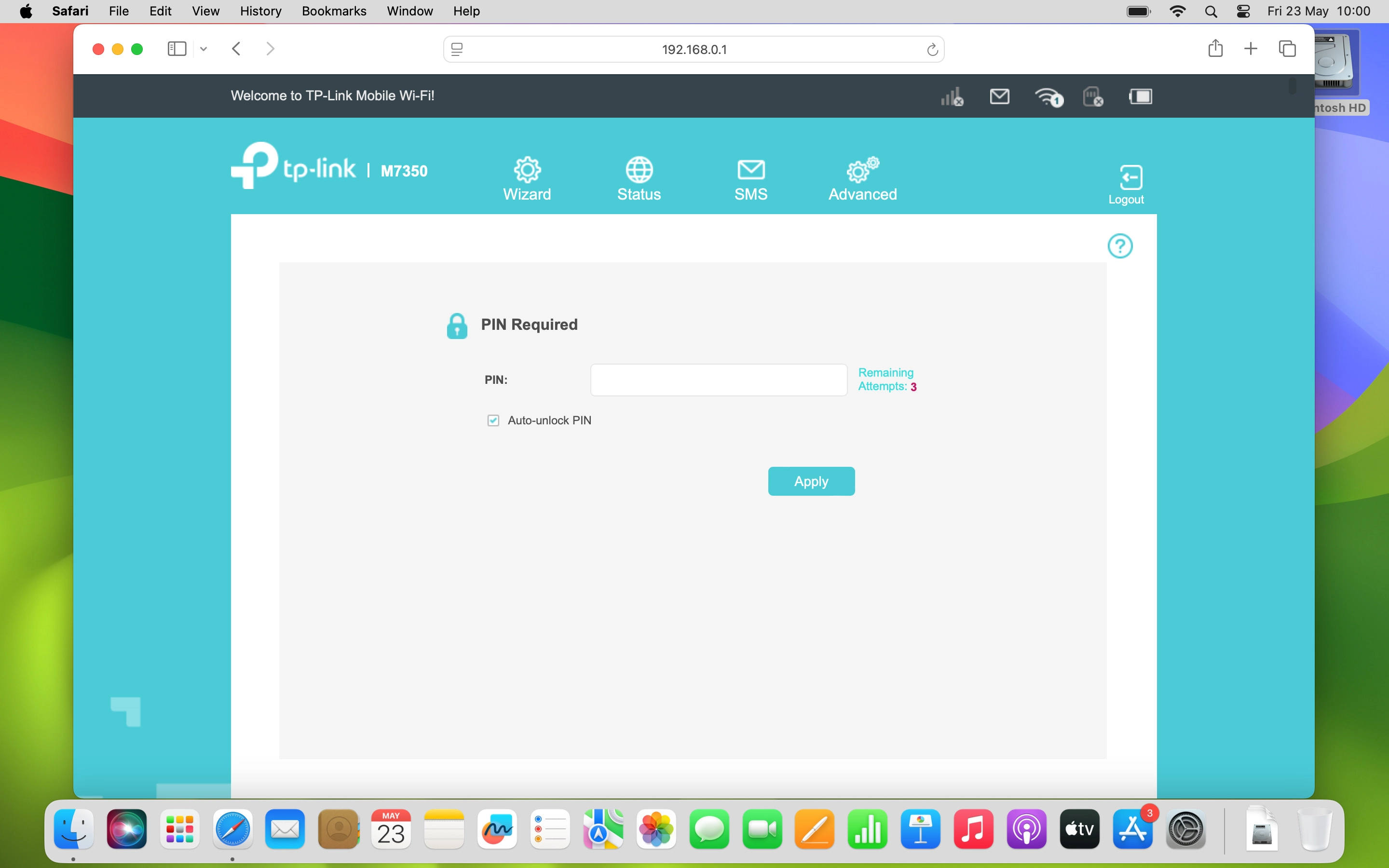
Task: Open the contextual help question mark
Action: click(1120, 245)
